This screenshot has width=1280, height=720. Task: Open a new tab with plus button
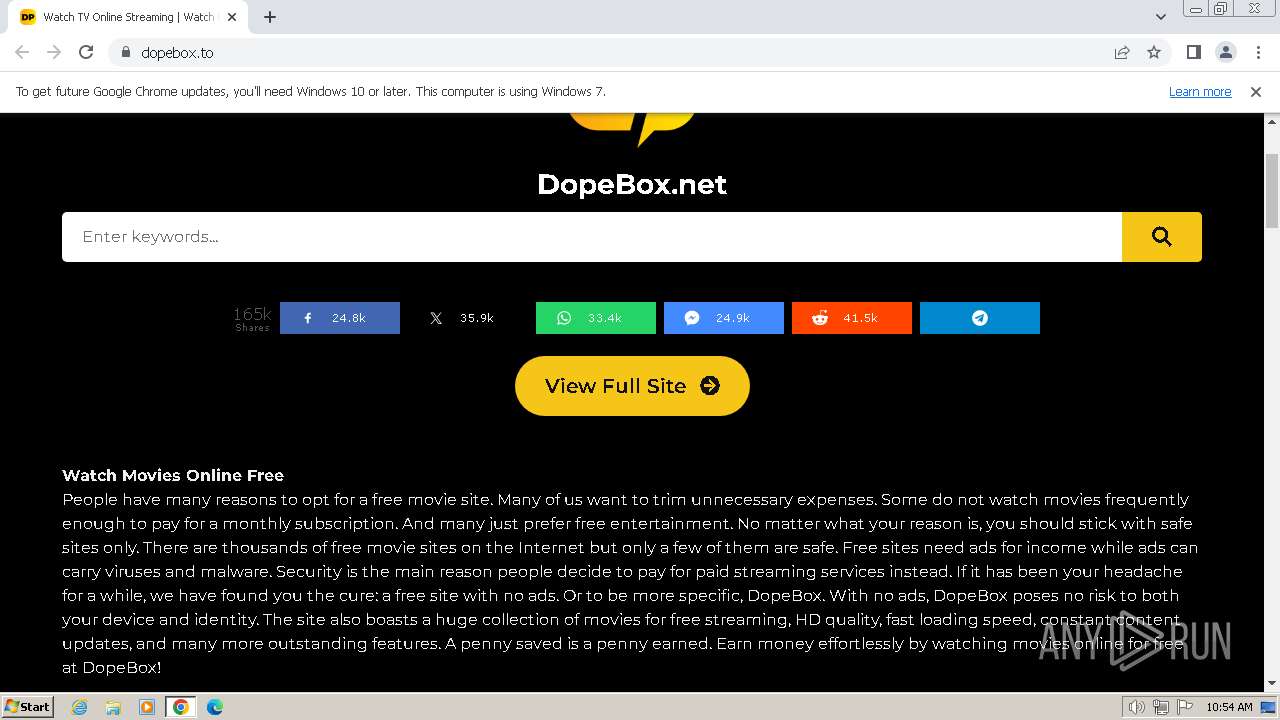(270, 17)
